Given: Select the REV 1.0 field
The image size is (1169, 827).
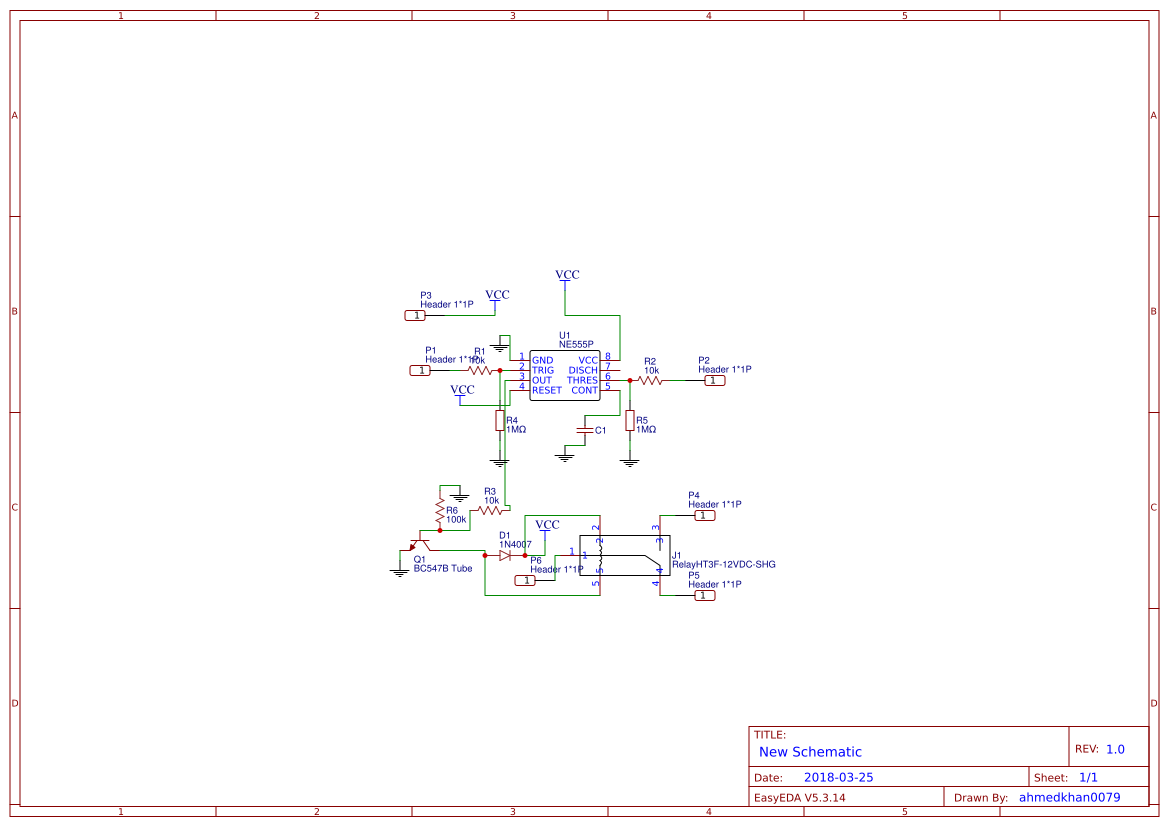Looking at the screenshot, I should click(1107, 747).
